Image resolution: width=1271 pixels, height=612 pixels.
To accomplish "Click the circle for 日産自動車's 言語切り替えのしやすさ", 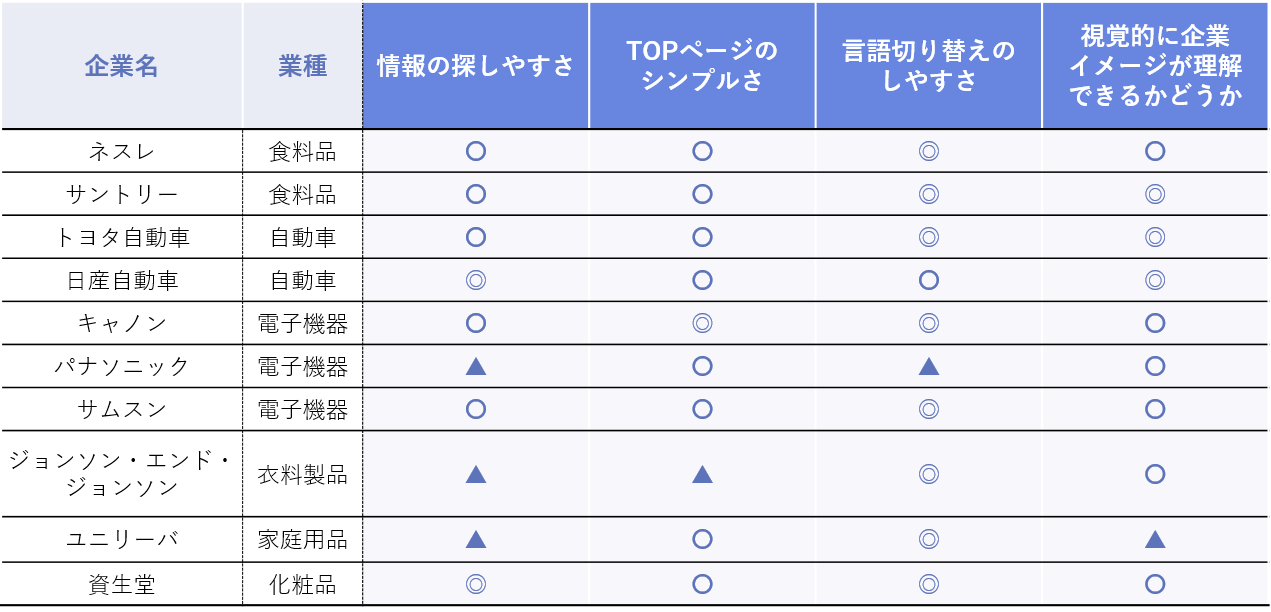I will (x=929, y=280).
